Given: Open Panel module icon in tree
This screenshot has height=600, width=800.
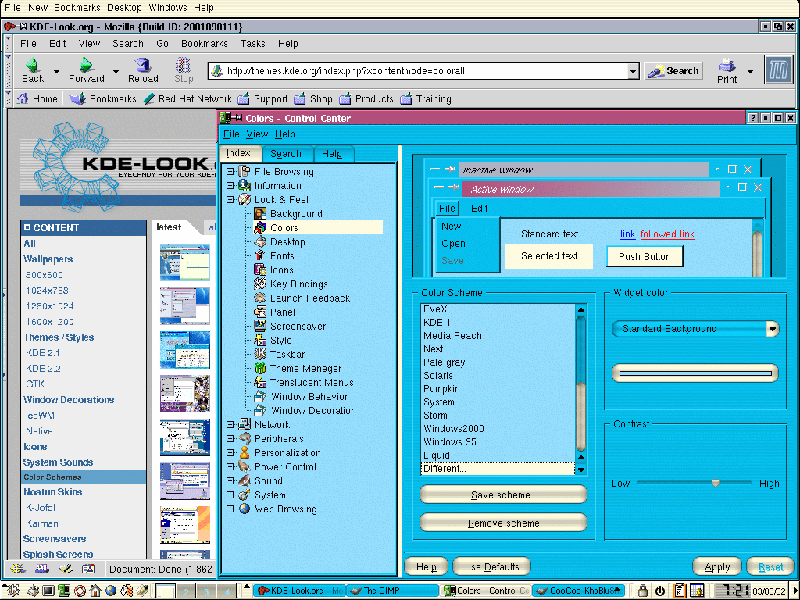Looking at the screenshot, I should 260,311.
